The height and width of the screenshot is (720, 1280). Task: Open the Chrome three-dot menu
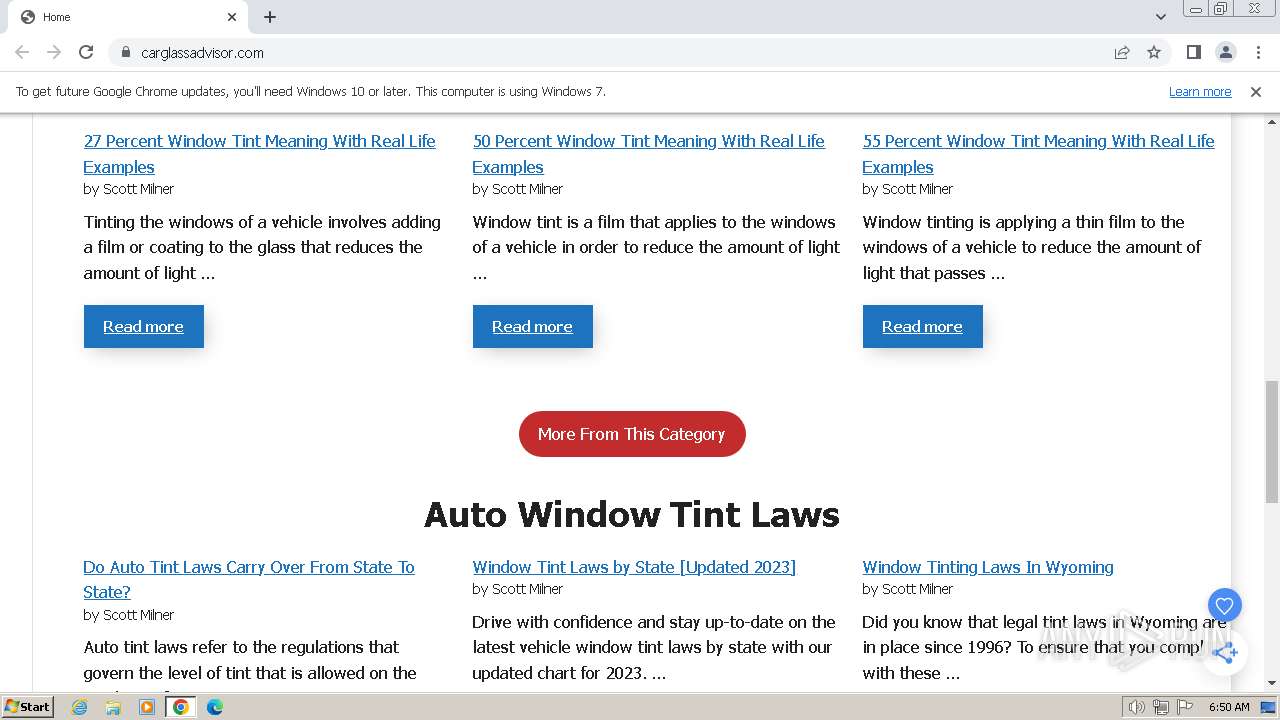[1257, 52]
